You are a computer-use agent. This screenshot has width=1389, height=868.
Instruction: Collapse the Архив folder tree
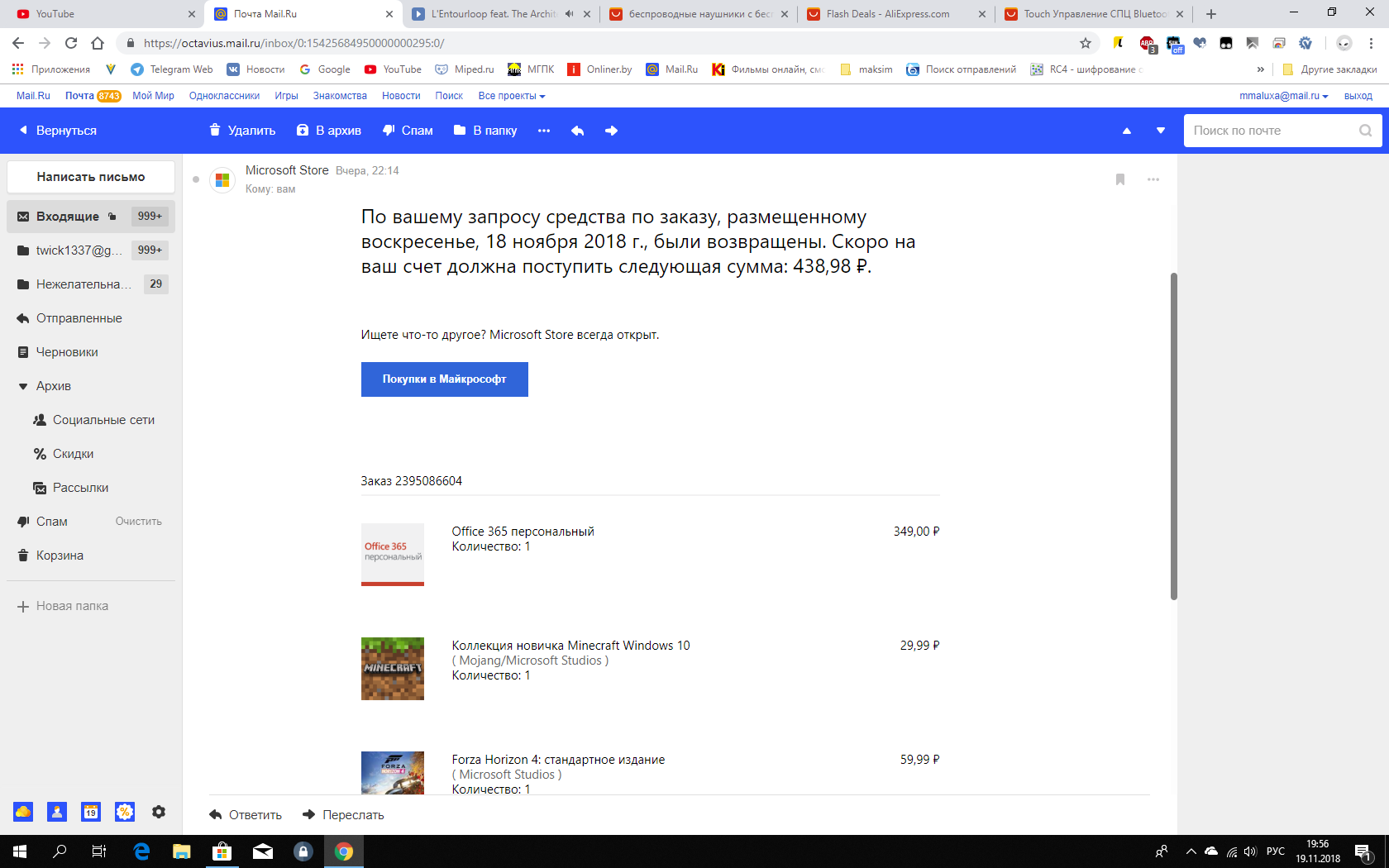[23, 386]
